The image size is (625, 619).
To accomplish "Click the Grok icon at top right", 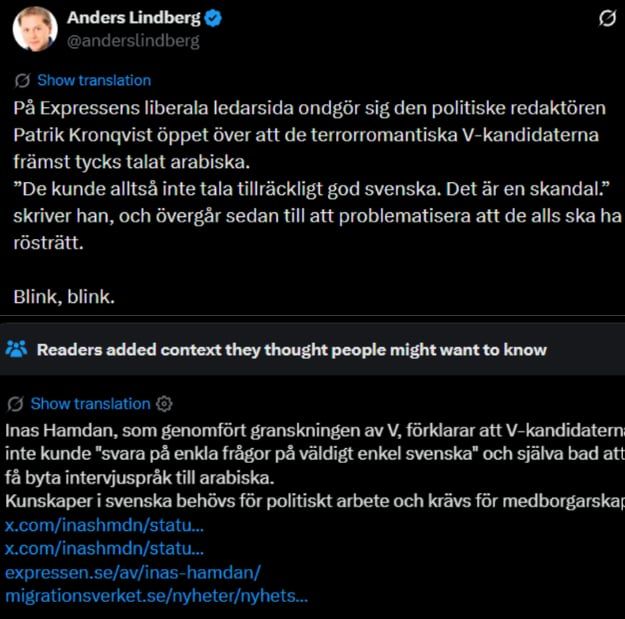I will [607, 18].
